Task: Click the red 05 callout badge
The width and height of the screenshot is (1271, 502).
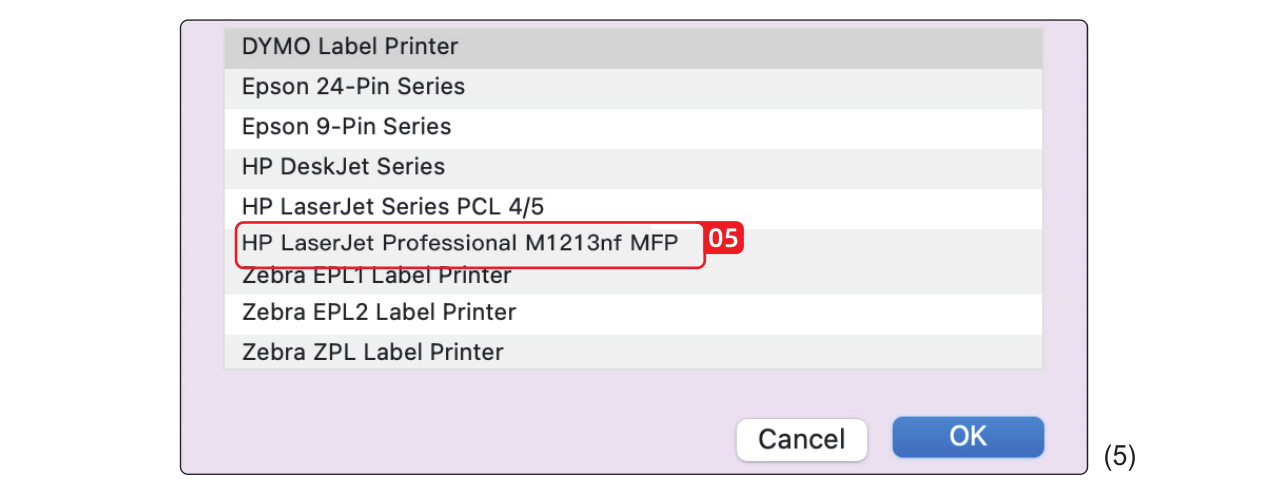Action: 727,240
